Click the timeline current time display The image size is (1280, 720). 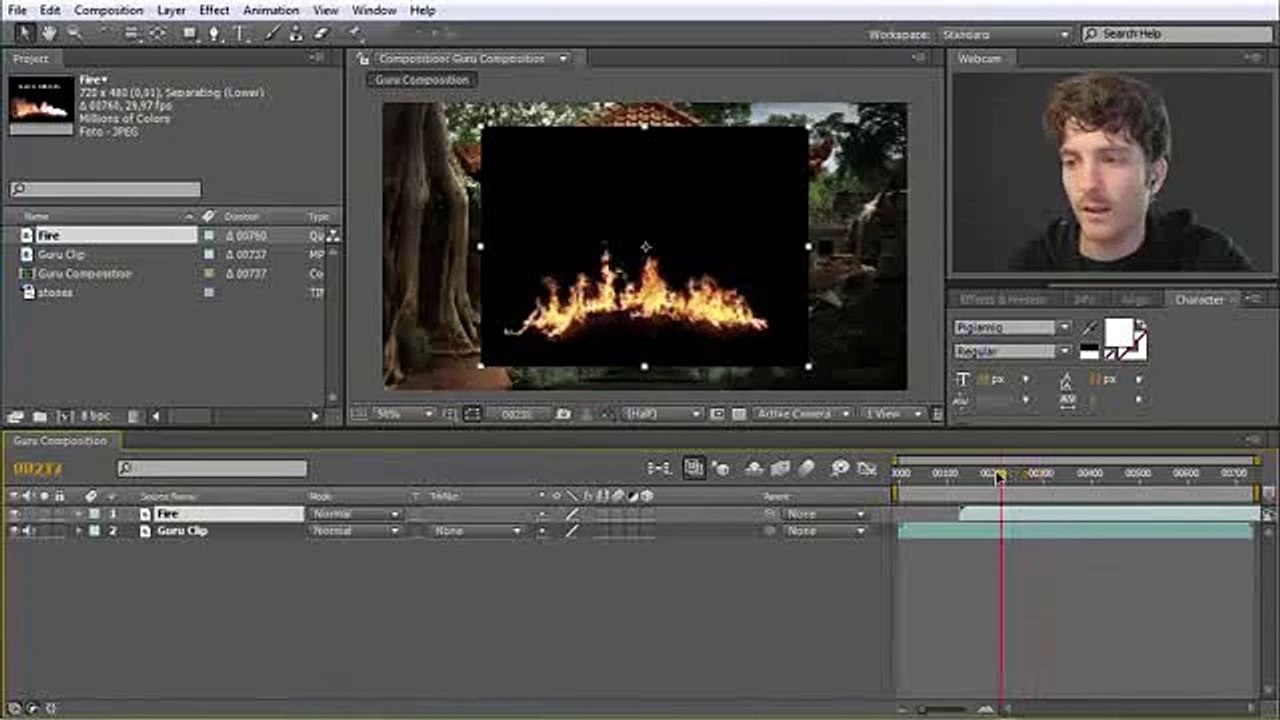(x=38, y=469)
